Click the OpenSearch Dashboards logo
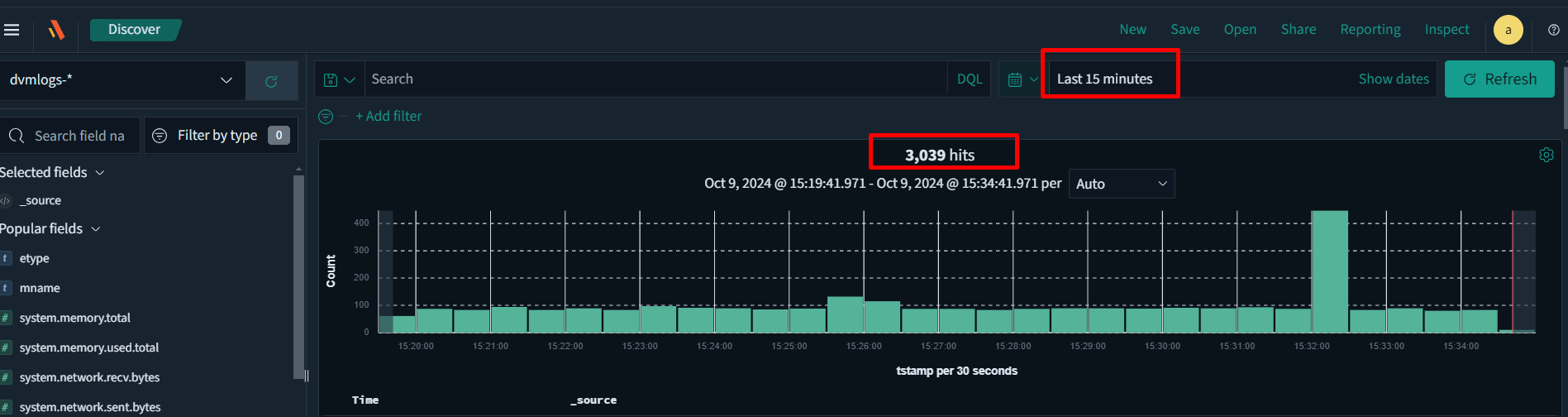This screenshot has width=1568, height=417. (56, 30)
